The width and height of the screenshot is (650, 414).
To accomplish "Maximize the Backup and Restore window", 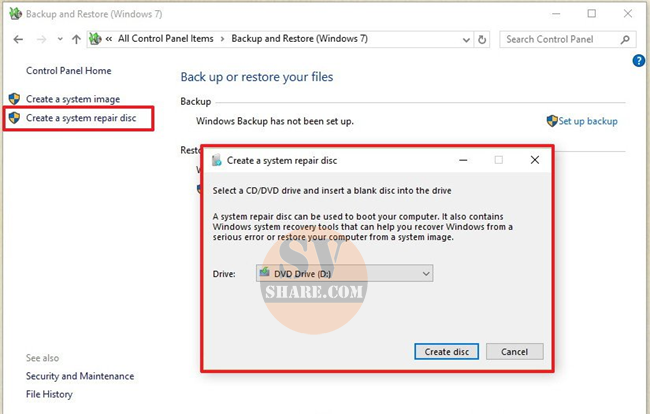I will [592, 14].
